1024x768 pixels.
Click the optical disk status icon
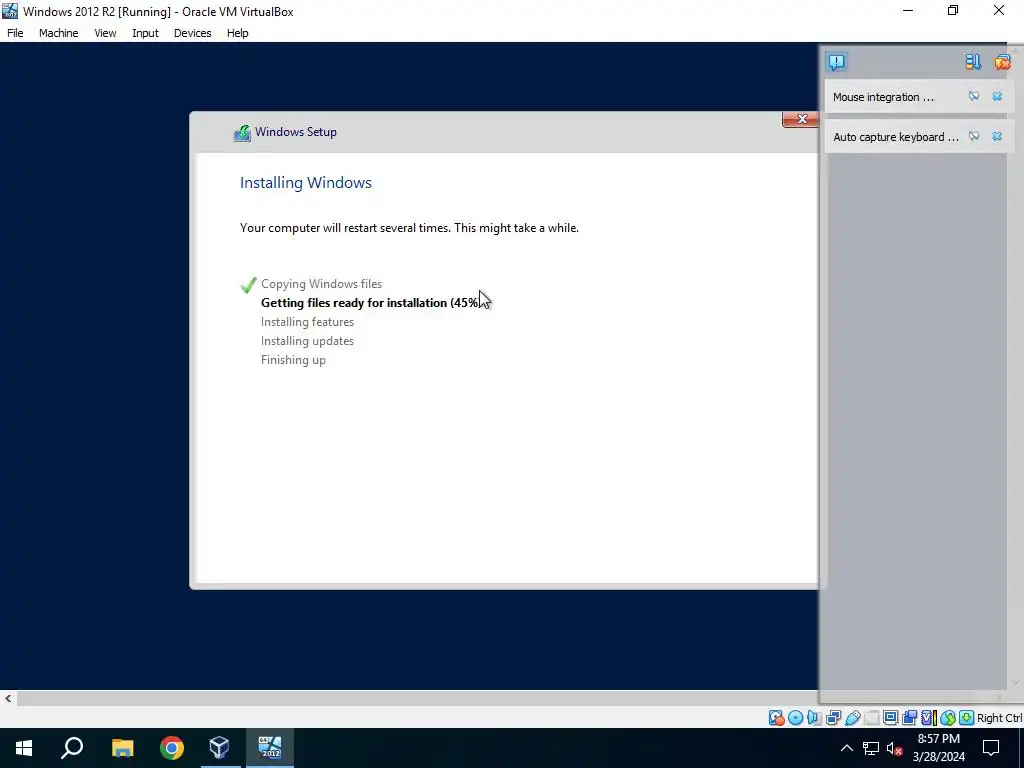pos(795,718)
